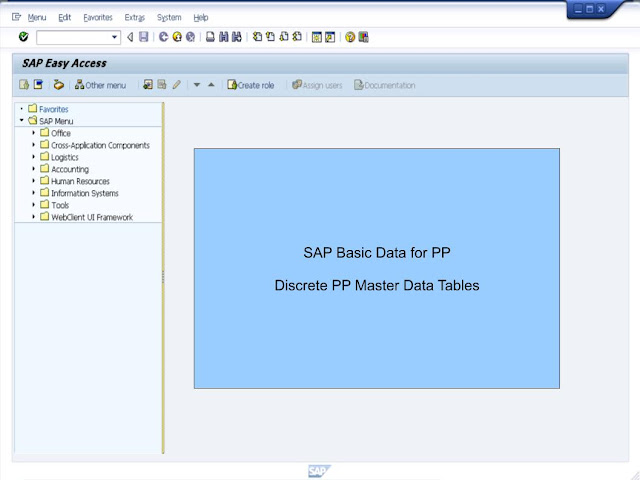Click the Last Page icon
Viewport: 640px width, 480px height.
click(297, 37)
